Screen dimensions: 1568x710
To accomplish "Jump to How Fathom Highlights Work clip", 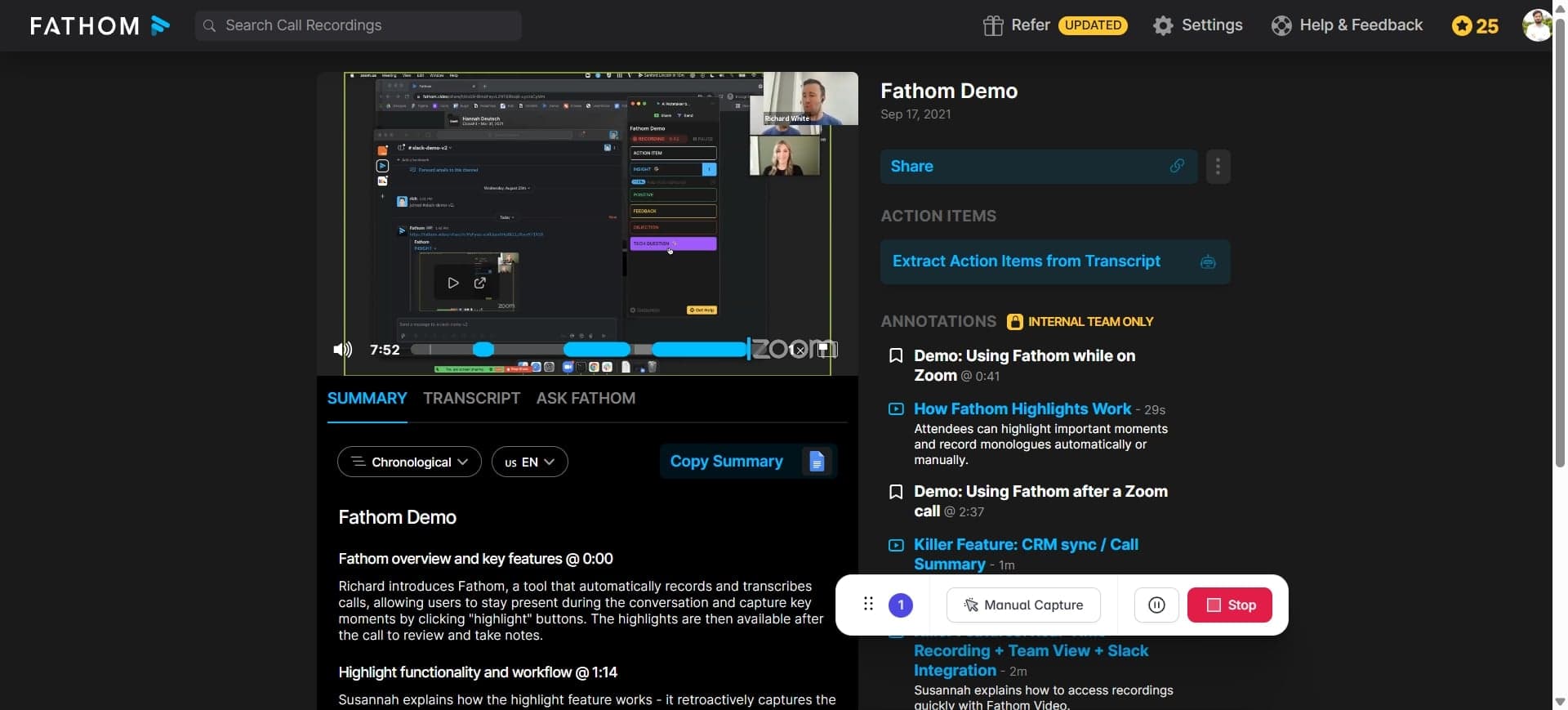I will [x=1022, y=409].
